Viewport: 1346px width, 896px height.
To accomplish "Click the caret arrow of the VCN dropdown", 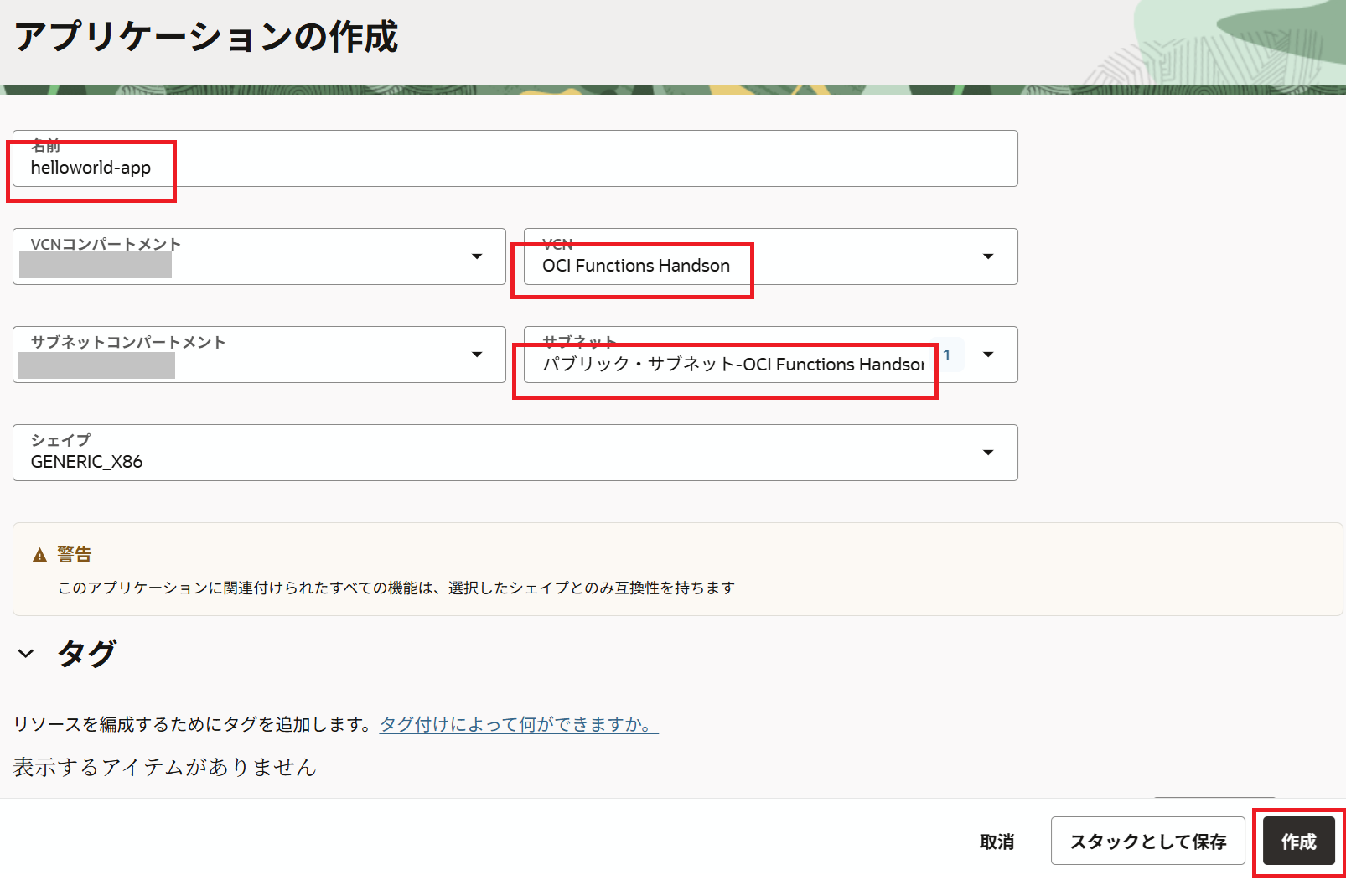I will 988,256.
